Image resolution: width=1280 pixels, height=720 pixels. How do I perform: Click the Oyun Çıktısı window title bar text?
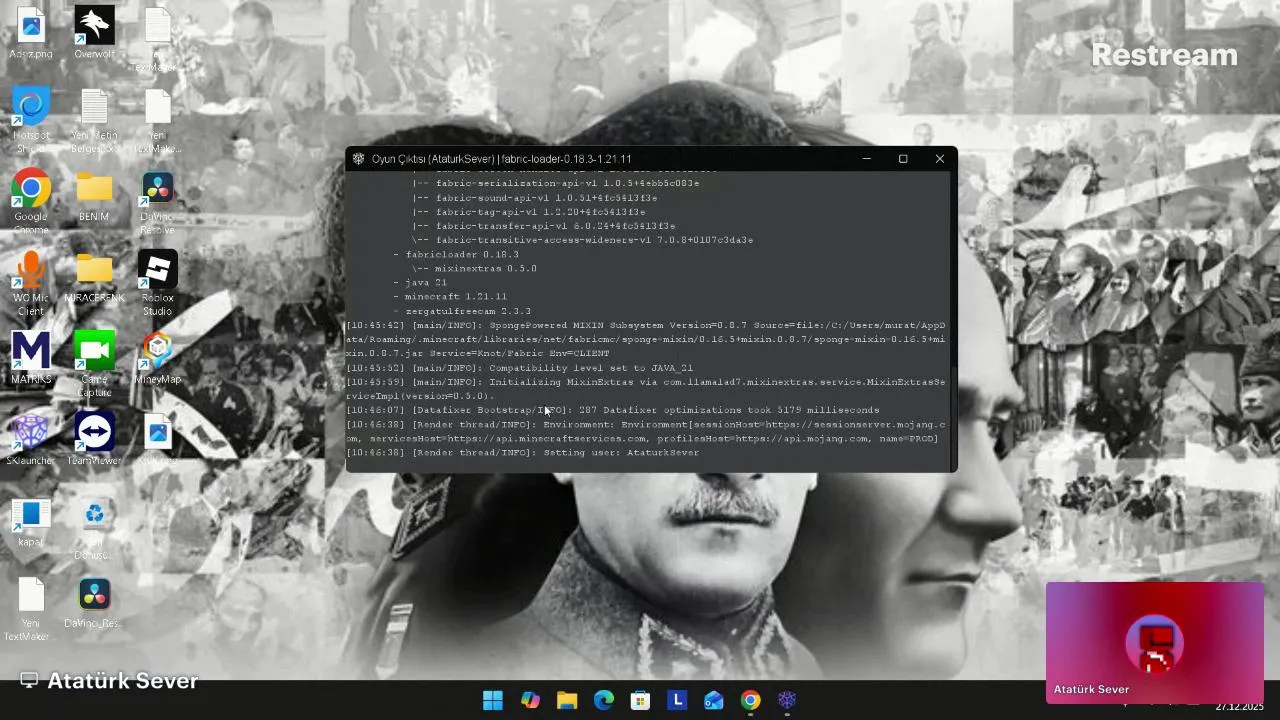[501, 159]
